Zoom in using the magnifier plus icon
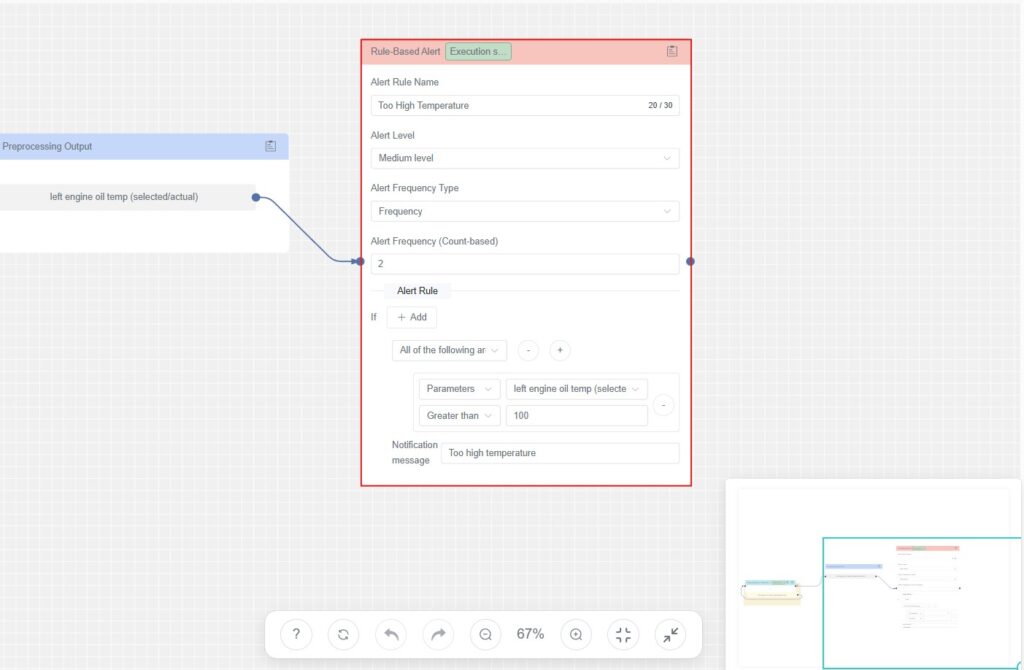 click(x=575, y=634)
